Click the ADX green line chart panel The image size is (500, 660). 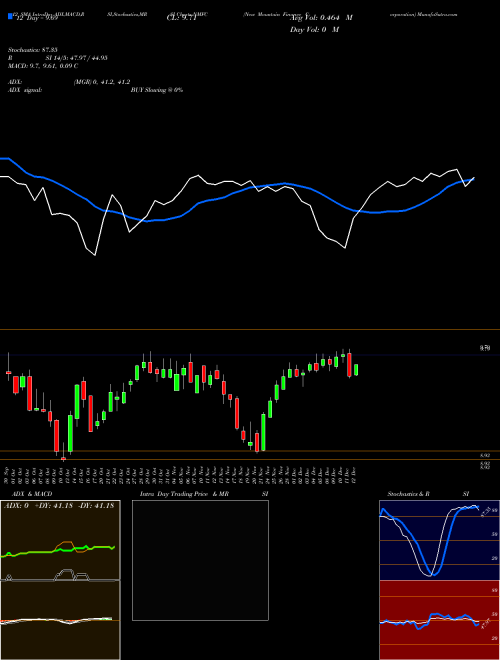pyautogui.click(x=60, y=540)
